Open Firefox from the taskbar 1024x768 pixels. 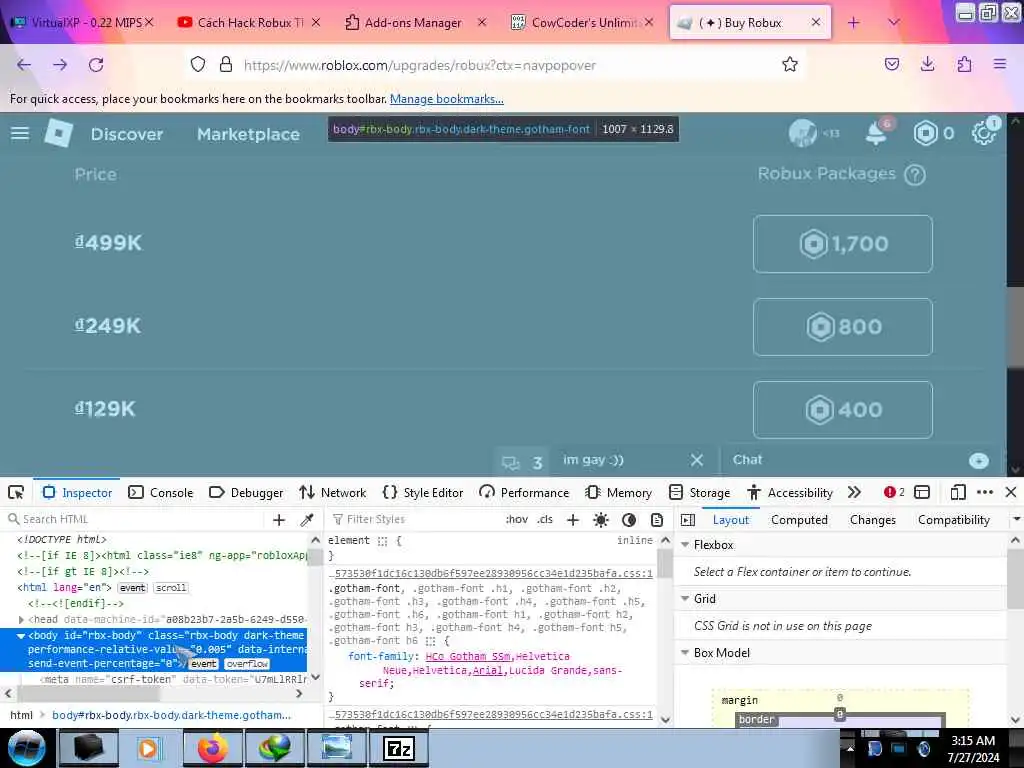pyautogui.click(x=212, y=748)
